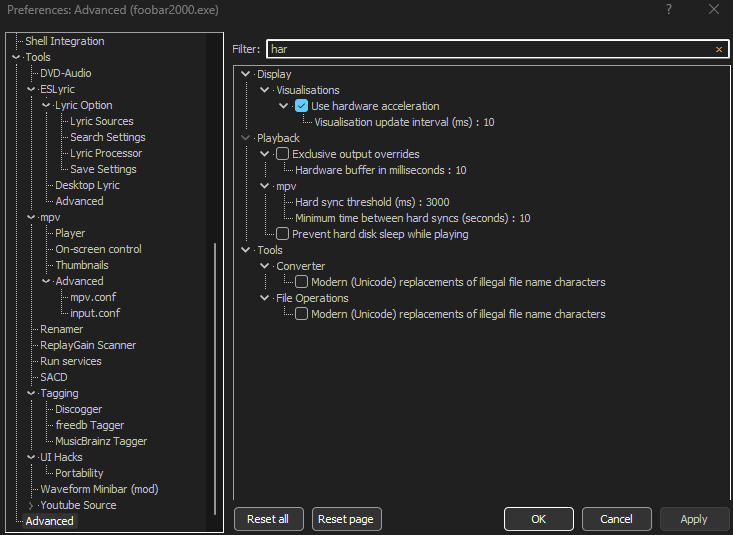The image size is (733, 535).
Task: Open Waveform Minibar (mod) page
Action: (99, 489)
